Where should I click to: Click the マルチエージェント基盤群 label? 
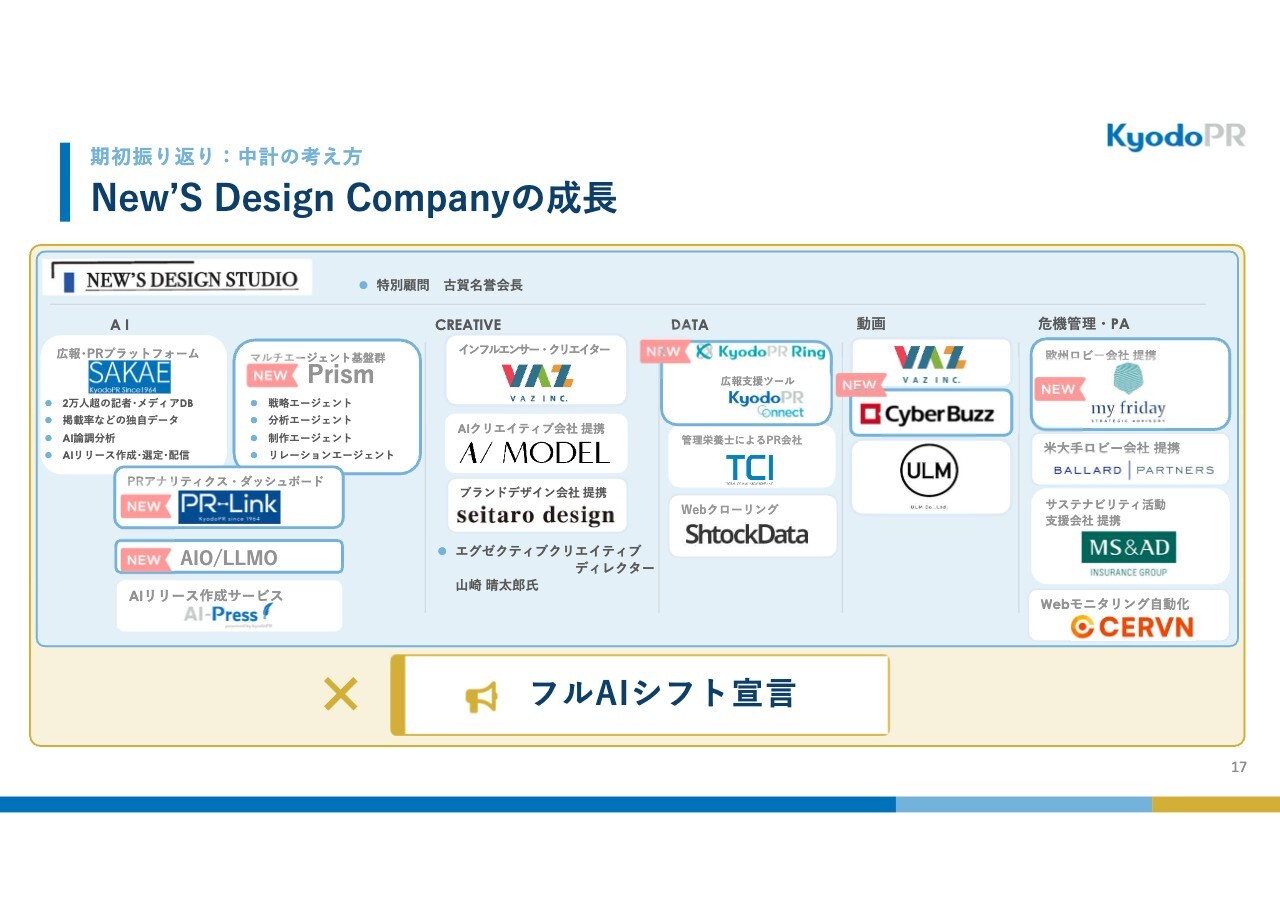[317, 357]
